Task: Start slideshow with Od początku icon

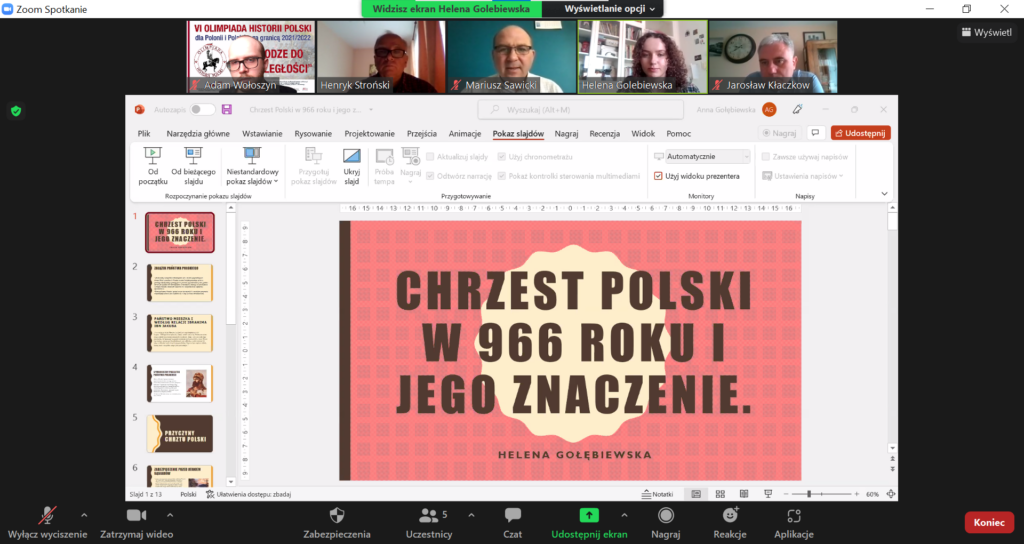Action: click(x=153, y=156)
